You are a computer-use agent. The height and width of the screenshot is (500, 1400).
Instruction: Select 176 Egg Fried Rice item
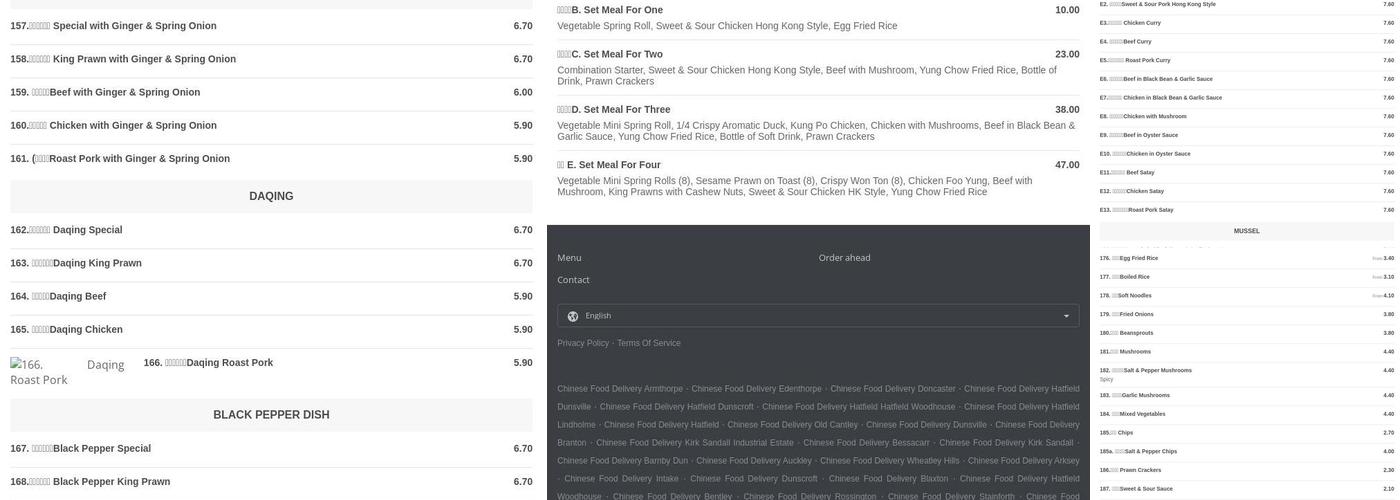(1247, 258)
